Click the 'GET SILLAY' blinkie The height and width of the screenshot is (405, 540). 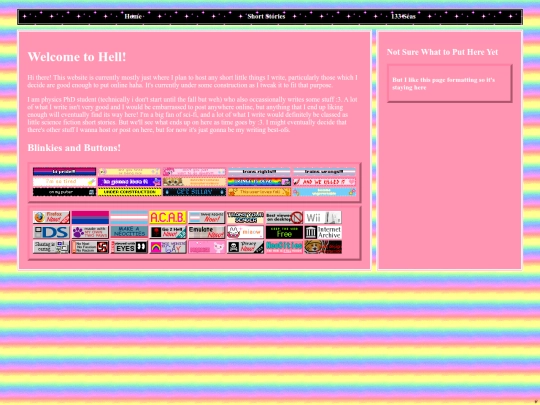pos(194,192)
